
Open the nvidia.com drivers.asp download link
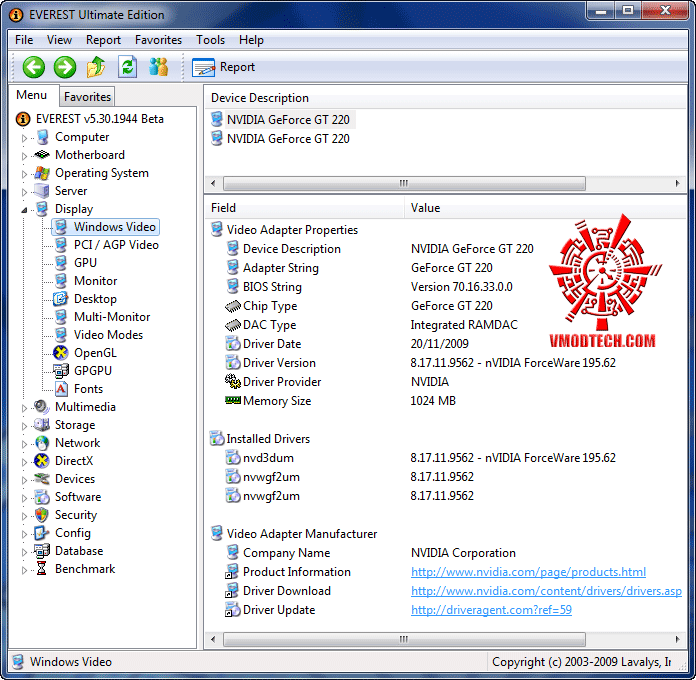point(546,591)
